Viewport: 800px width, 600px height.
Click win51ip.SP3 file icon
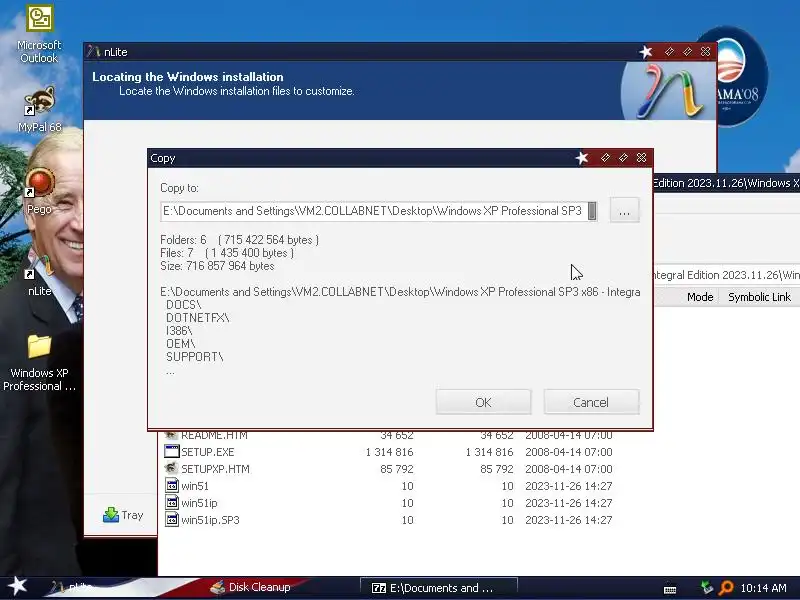tap(172, 519)
